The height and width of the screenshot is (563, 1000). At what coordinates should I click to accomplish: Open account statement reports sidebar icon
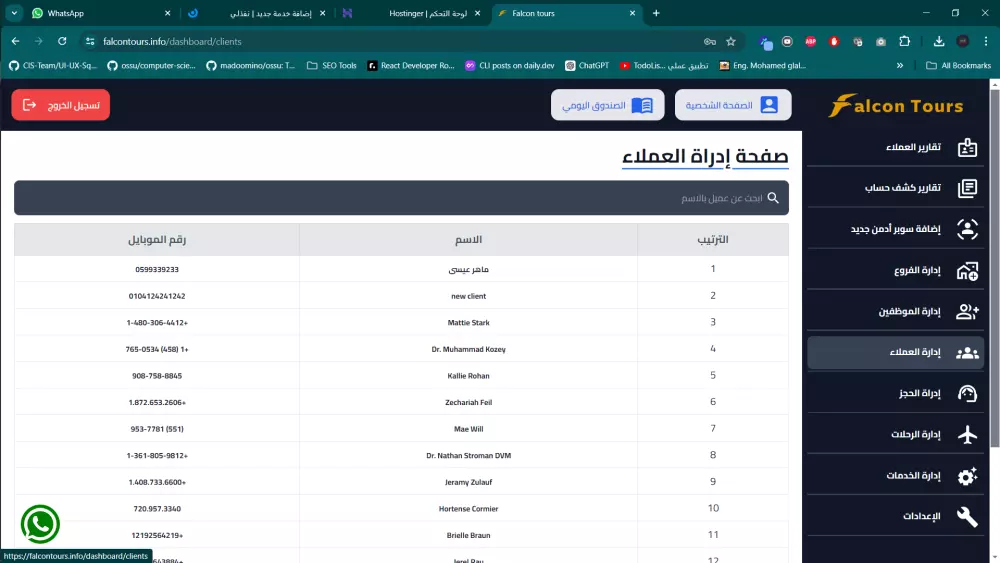[967, 188]
